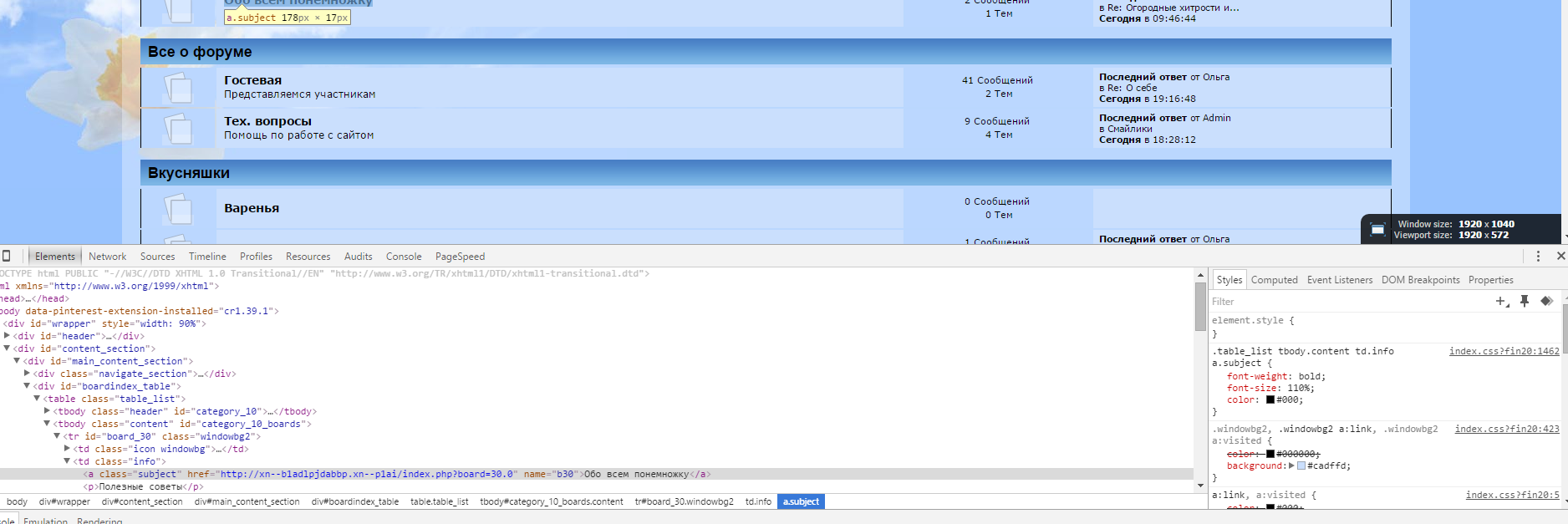Expand the background shorthand property triangle
1568x524 pixels.
(1291, 465)
